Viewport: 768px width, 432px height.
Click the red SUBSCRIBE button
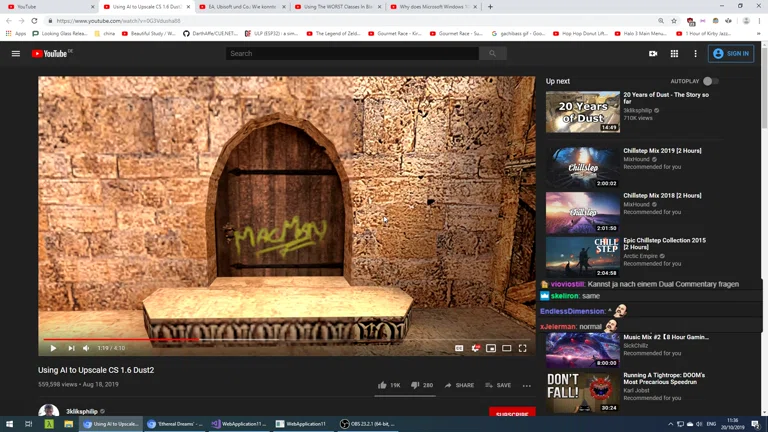512,413
